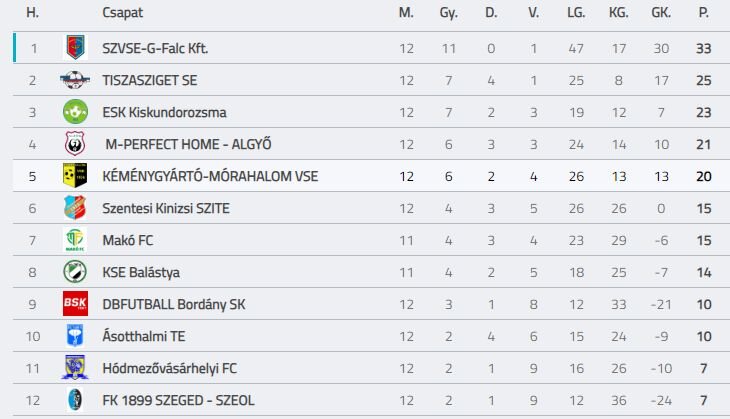Click the M-PERFECT HOME - ALGYŐ emblem
This screenshot has height=419, width=730.
(75, 144)
